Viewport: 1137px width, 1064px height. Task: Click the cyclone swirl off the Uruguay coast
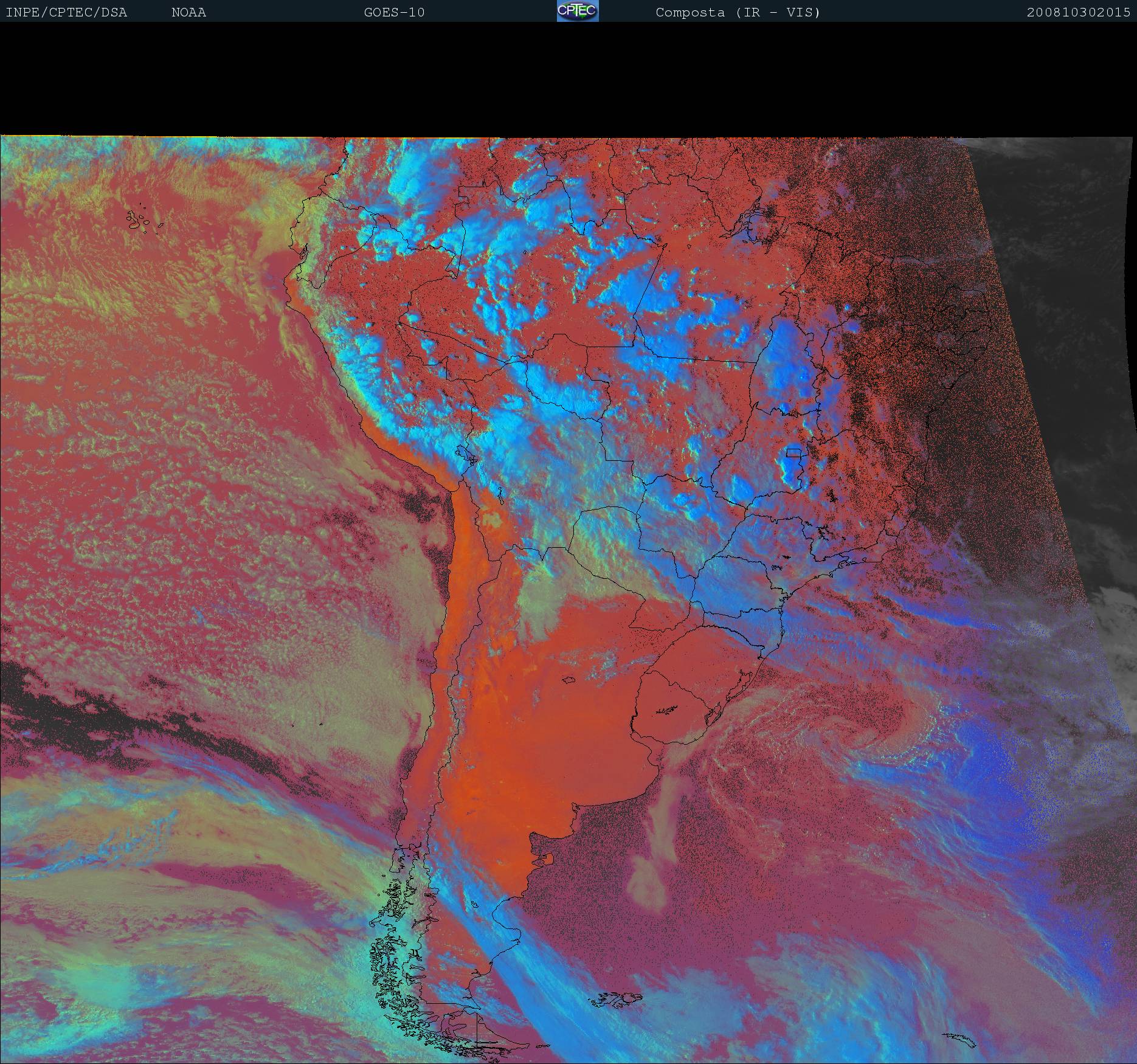pos(876,733)
